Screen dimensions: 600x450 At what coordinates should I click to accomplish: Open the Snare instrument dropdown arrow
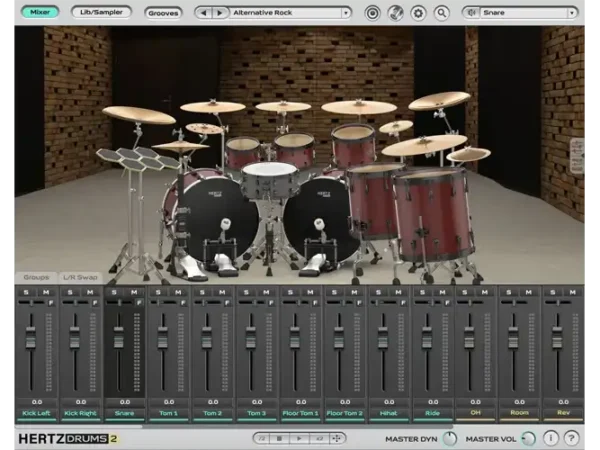572,13
